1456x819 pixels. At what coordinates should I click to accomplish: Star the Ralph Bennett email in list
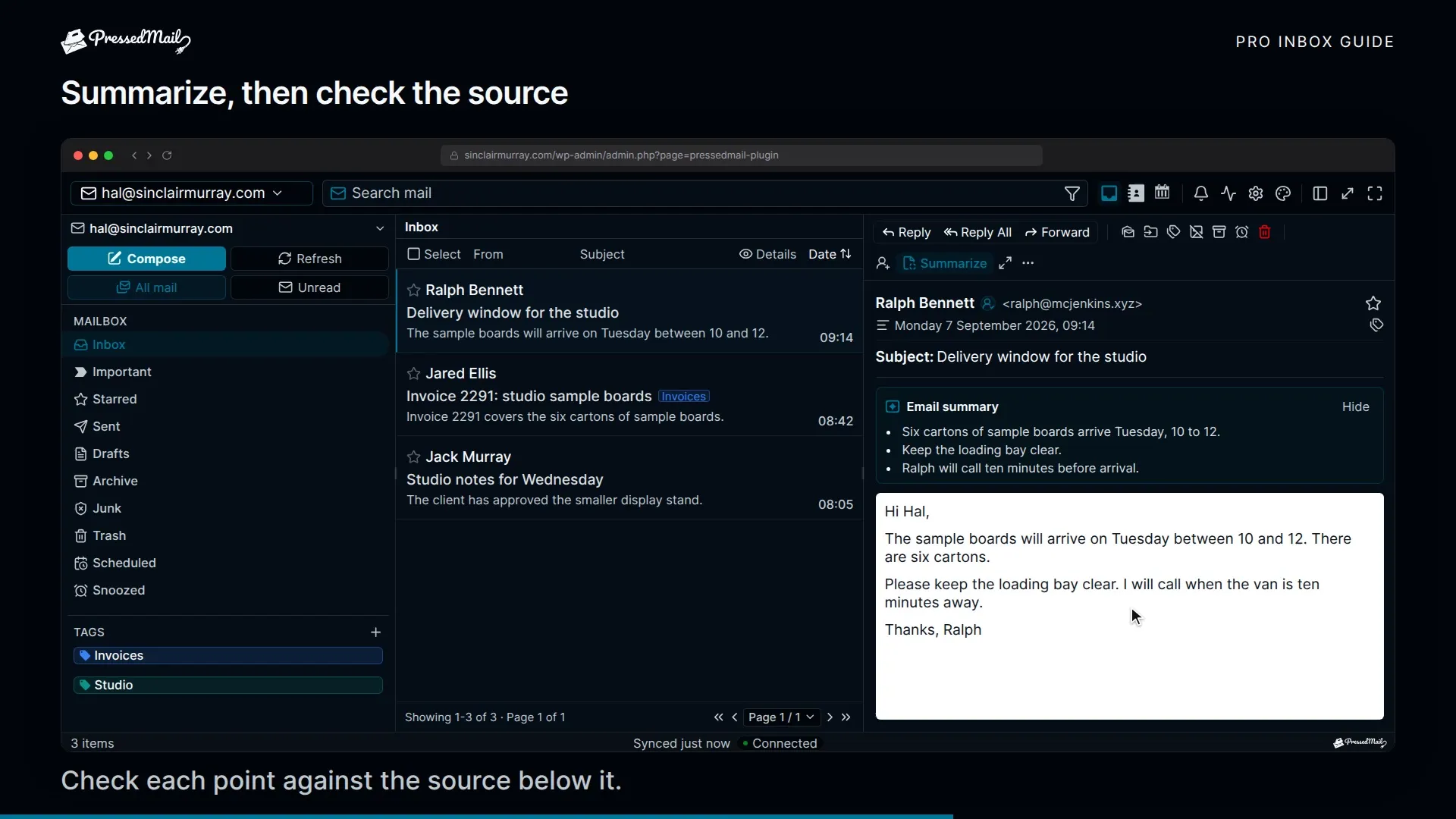pyautogui.click(x=413, y=290)
